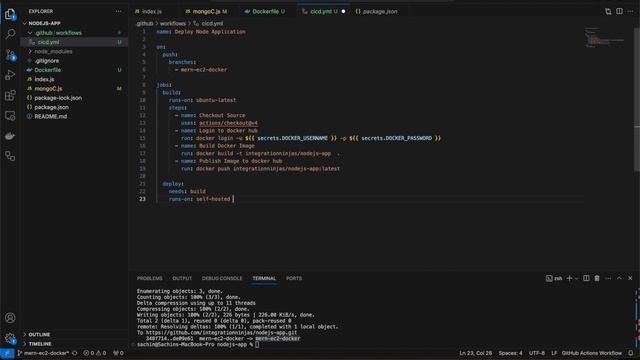This screenshot has width=640, height=360.
Task: Synchronize changes icon in status bar
Action: tap(75, 353)
